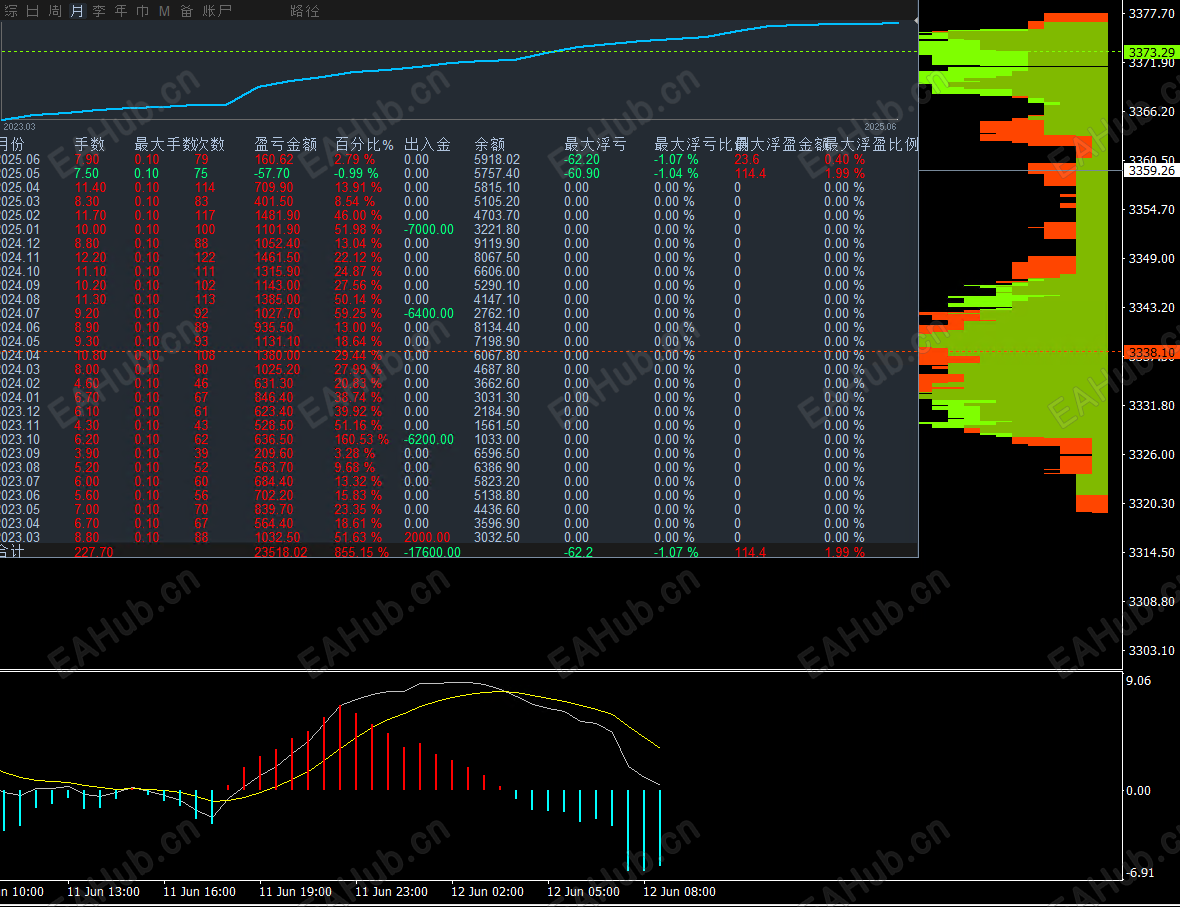Click the 3303.10 price axis label
The width and height of the screenshot is (1180, 907).
pos(1151,650)
